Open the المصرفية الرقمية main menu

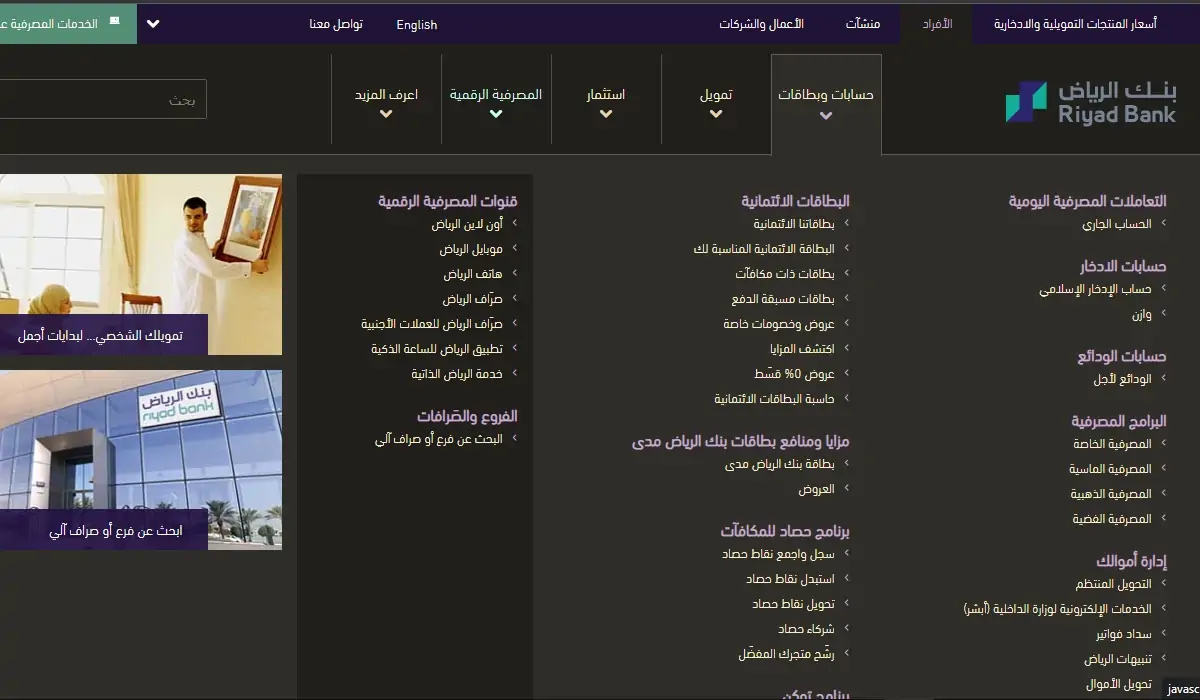click(496, 95)
